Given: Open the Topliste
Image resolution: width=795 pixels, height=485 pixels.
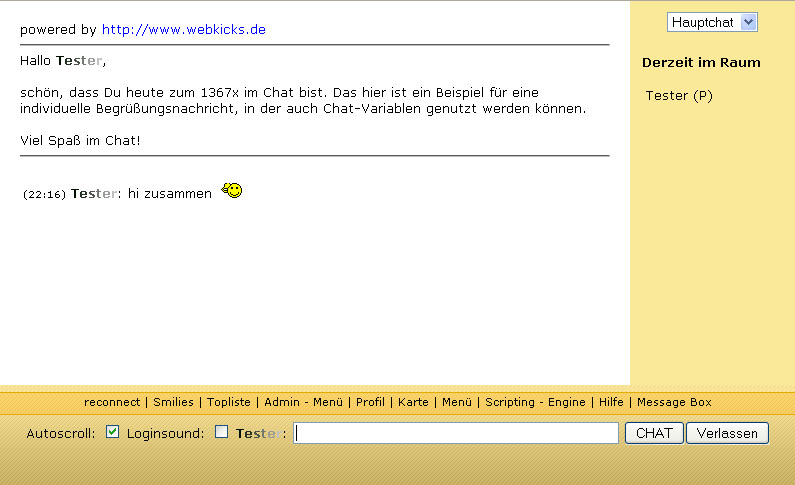Looking at the screenshot, I should pyautogui.click(x=229, y=402).
